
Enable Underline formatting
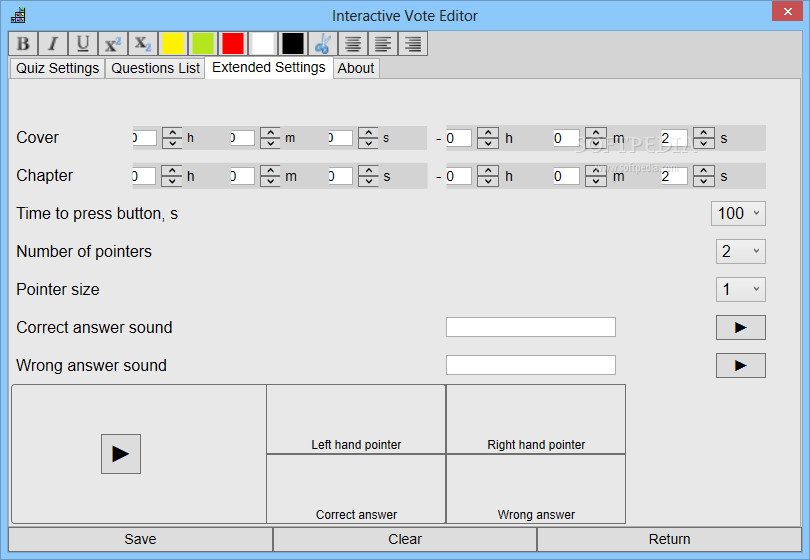83,43
